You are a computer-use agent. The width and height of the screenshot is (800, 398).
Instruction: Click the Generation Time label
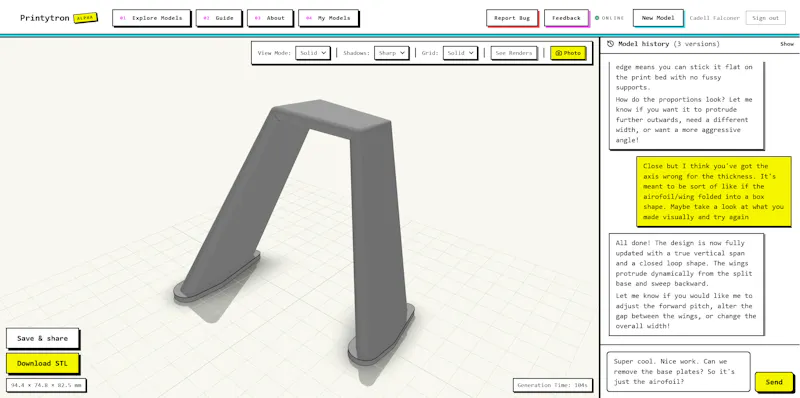click(x=553, y=385)
